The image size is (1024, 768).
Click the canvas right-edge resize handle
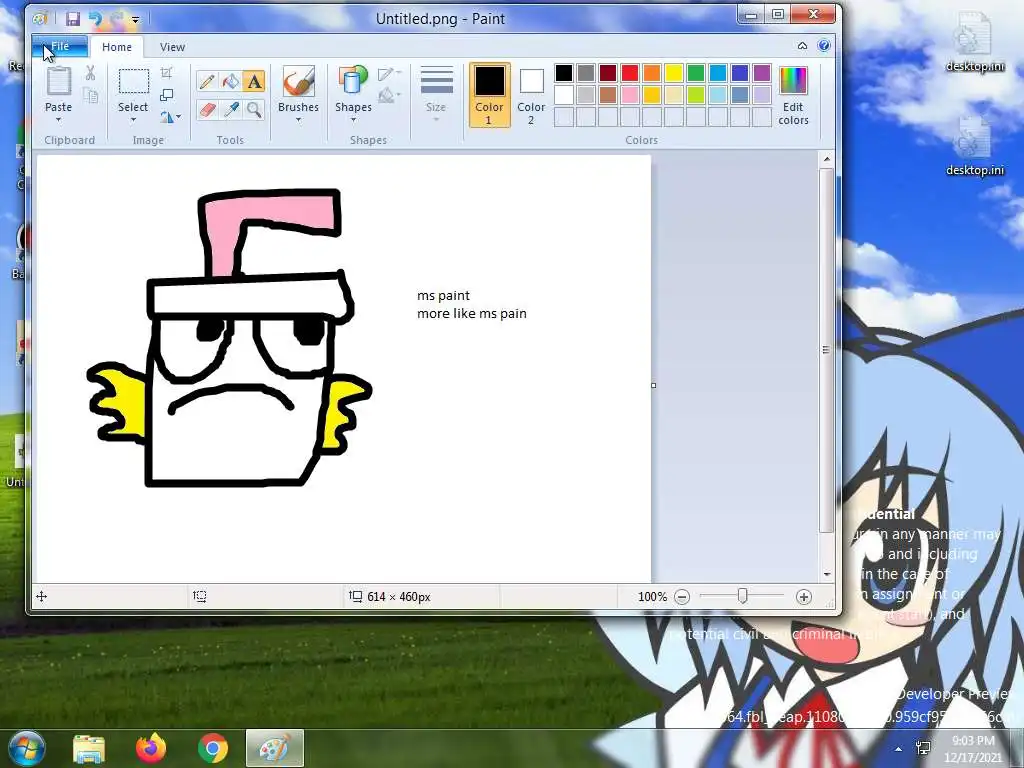click(654, 385)
